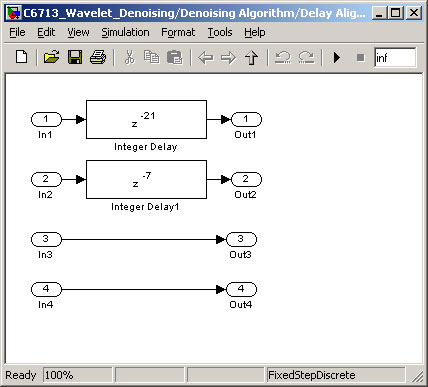Select the In3 input port block
Image resolution: width=428 pixels, height=387 pixels.
click(x=46, y=239)
